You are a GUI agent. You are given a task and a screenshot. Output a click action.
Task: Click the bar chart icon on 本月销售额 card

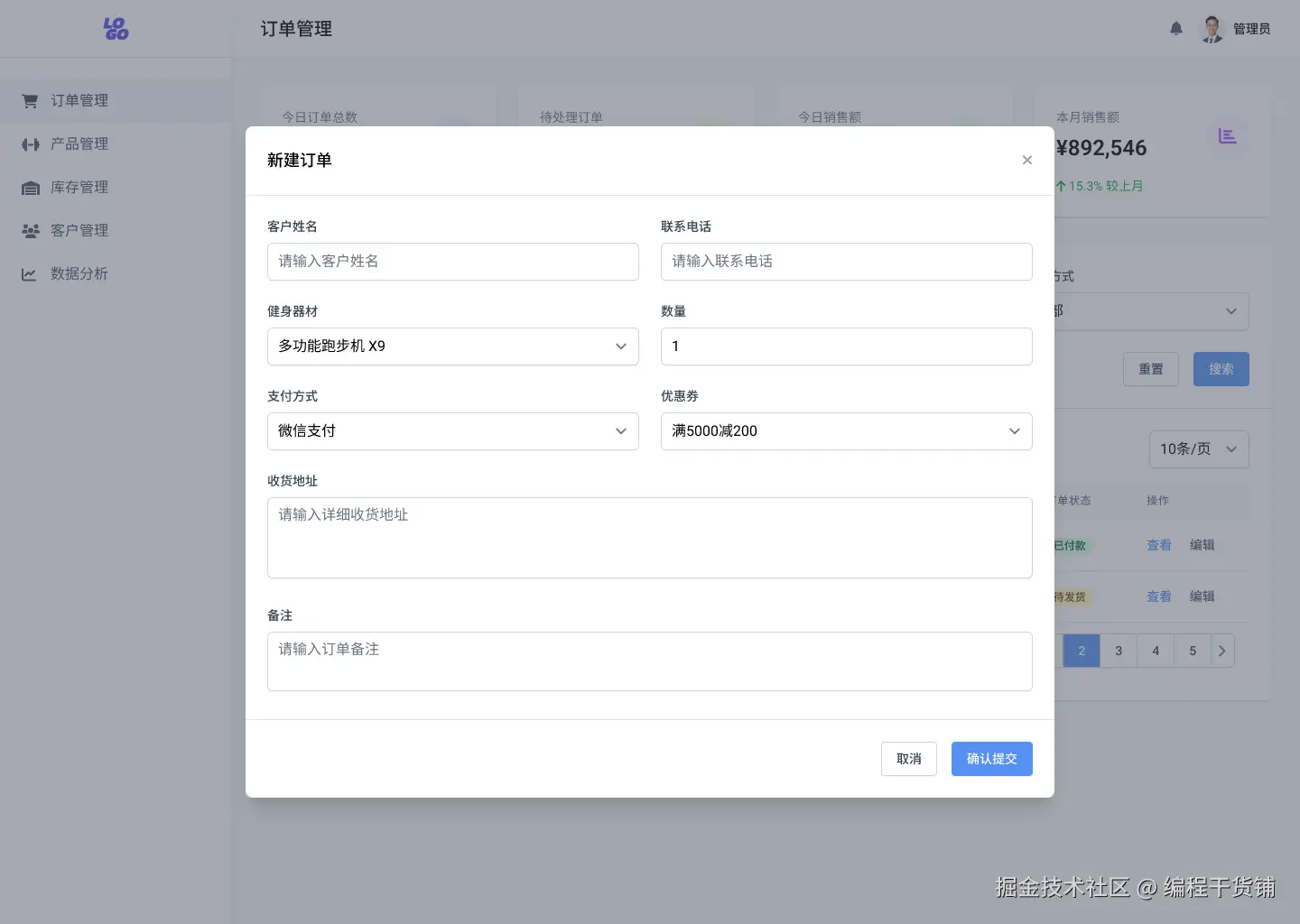point(1228,136)
